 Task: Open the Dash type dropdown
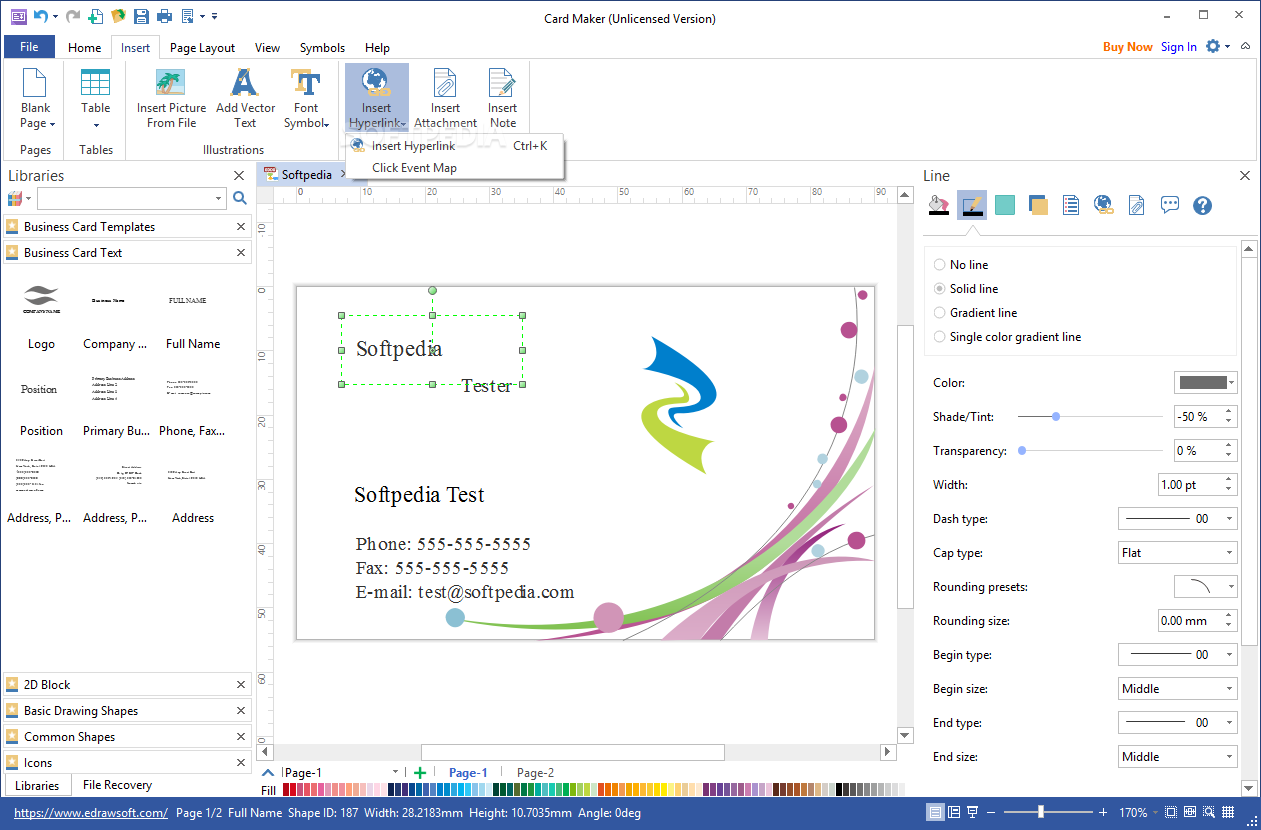coord(1177,518)
